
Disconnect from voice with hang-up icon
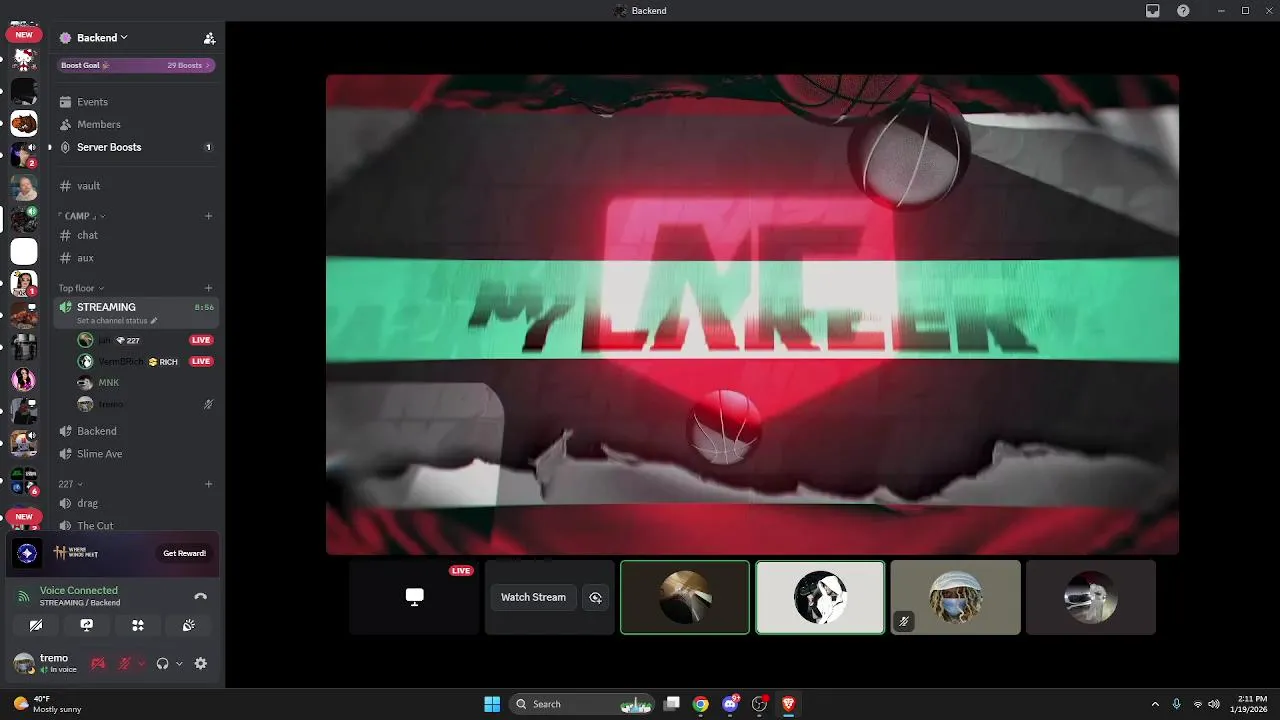tap(200, 596)
